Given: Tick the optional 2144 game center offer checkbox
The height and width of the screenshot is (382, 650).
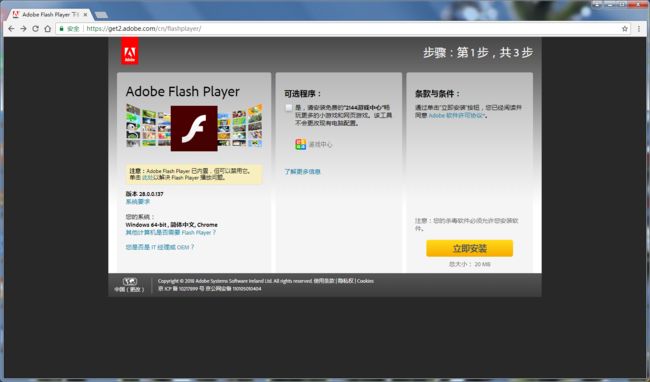Looking at the screenshot, I should point(289,108).
